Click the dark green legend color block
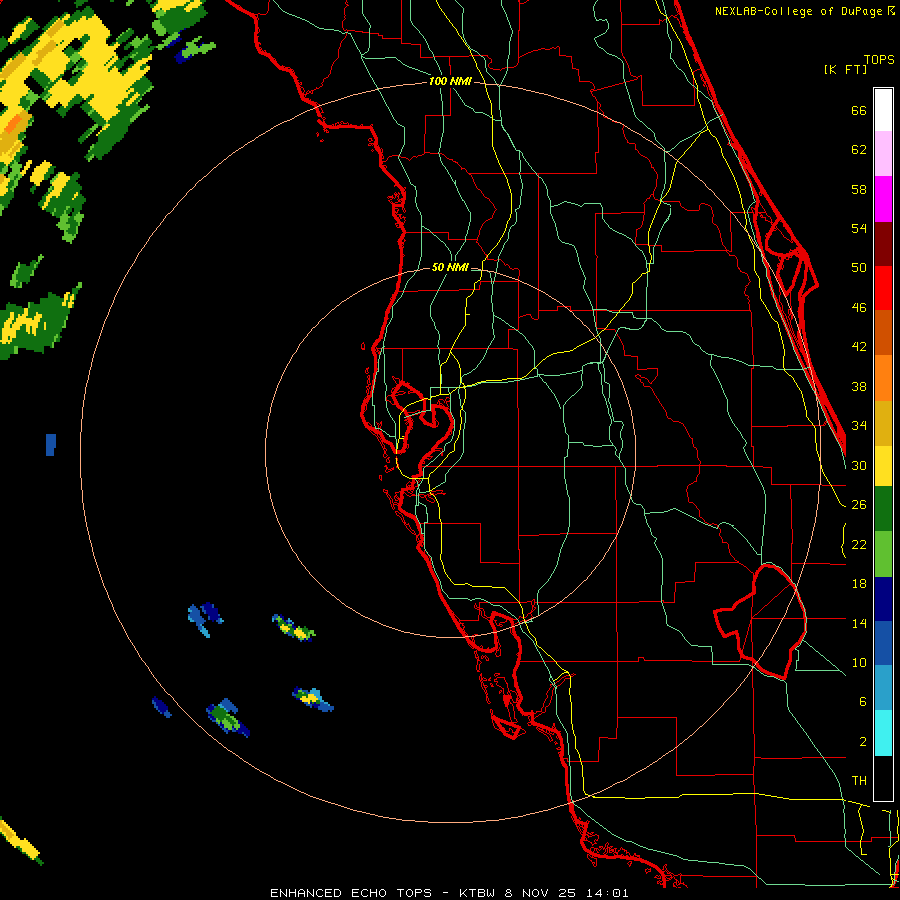Screen dimensions: 900x900 point(883,509)
